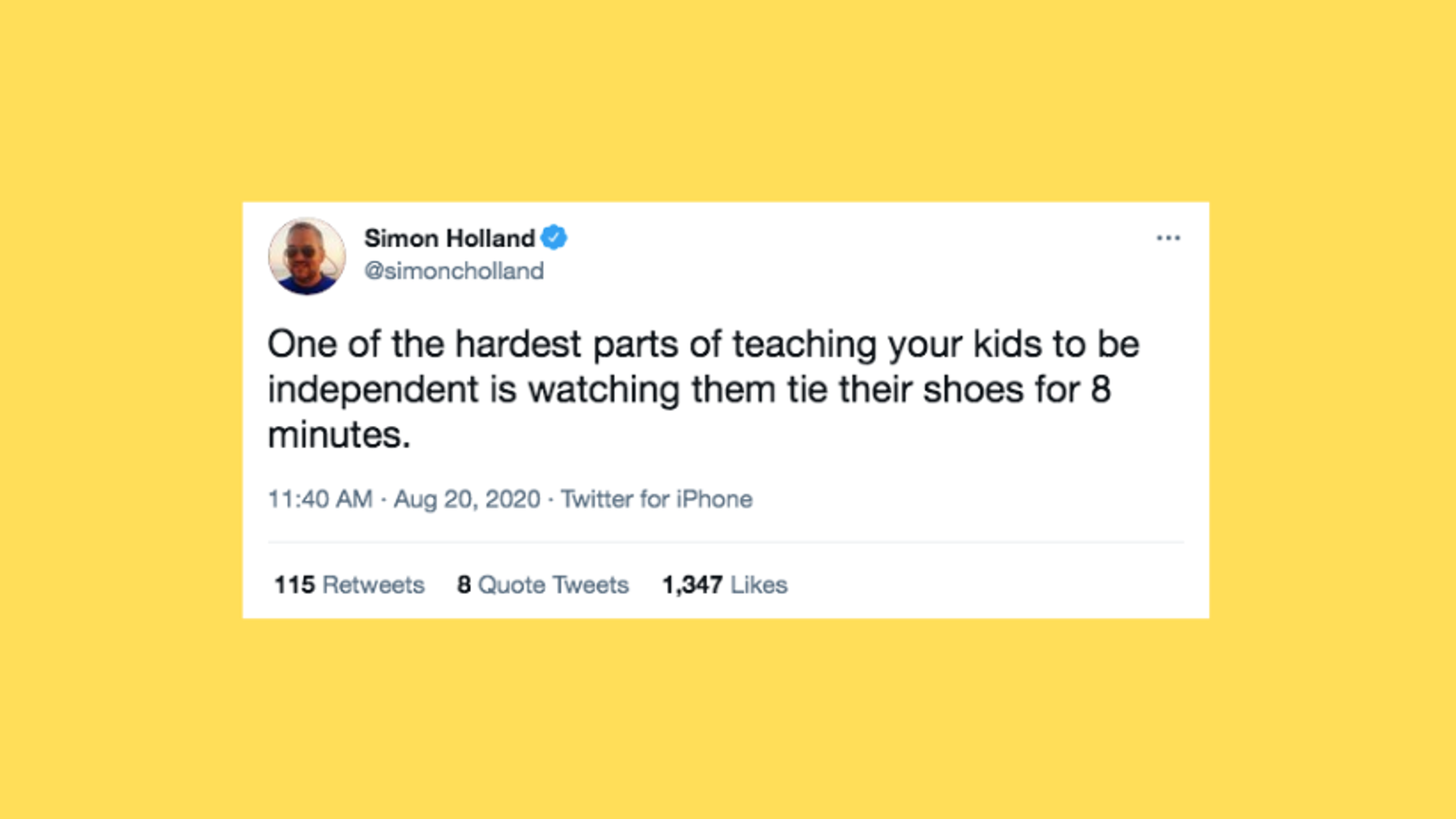Click the Simon Holland display name
The height and width of the screenshot is (819, 1456).
click(450, 238)
